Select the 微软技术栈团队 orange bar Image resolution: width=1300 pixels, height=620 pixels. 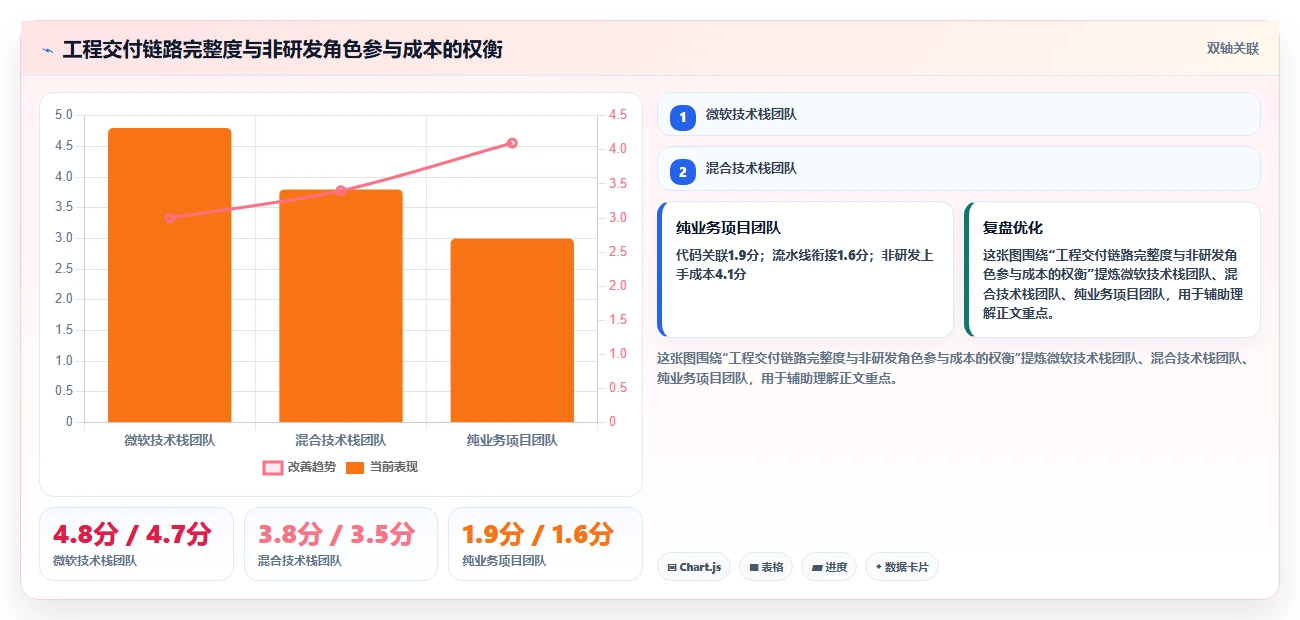(x=170, y=275)
